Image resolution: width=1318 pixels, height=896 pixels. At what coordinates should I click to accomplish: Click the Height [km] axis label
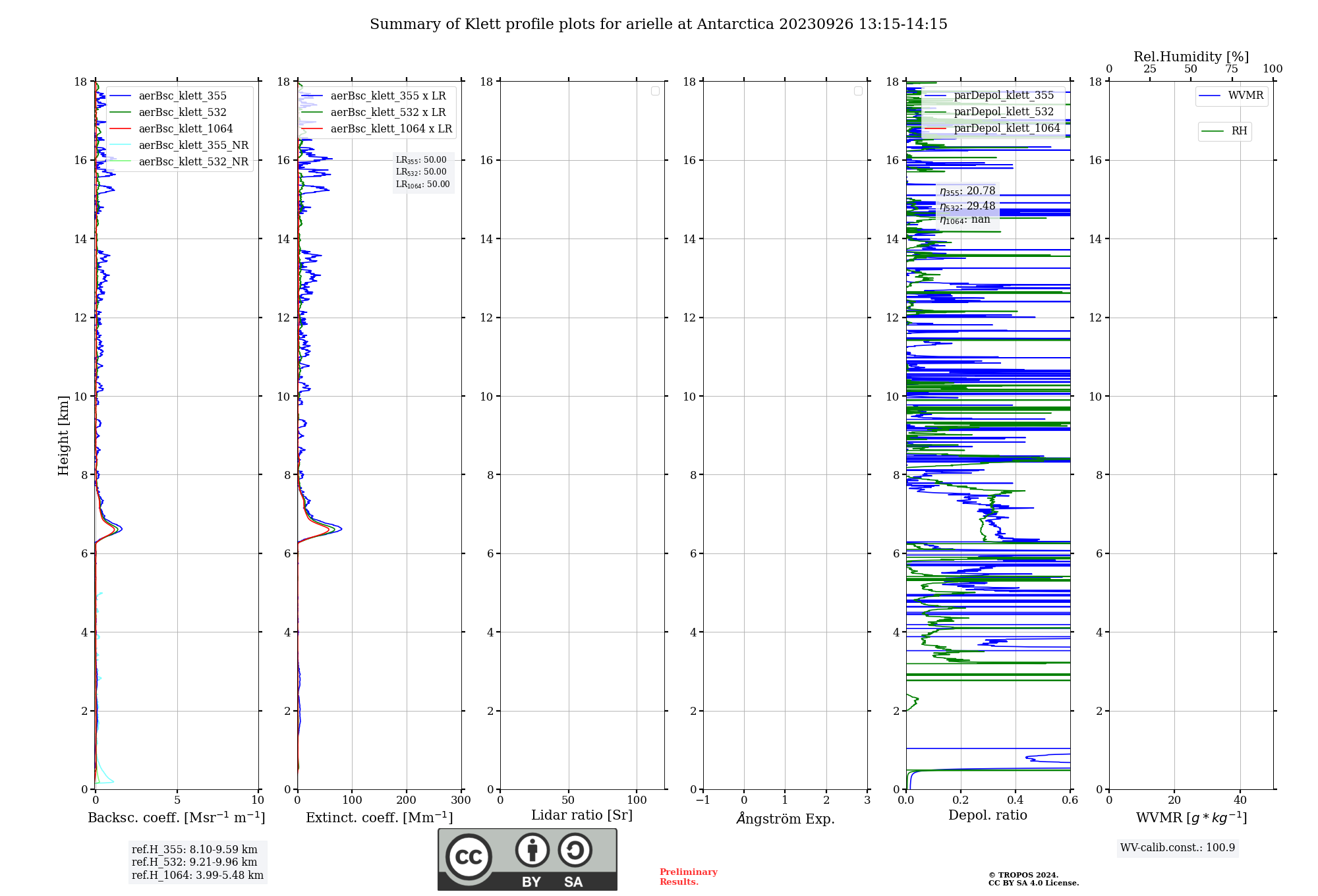63,435
